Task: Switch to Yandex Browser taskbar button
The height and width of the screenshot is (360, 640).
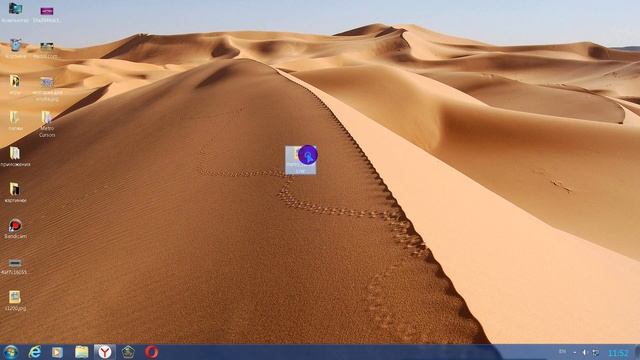Action: click(x=104, y=352)
